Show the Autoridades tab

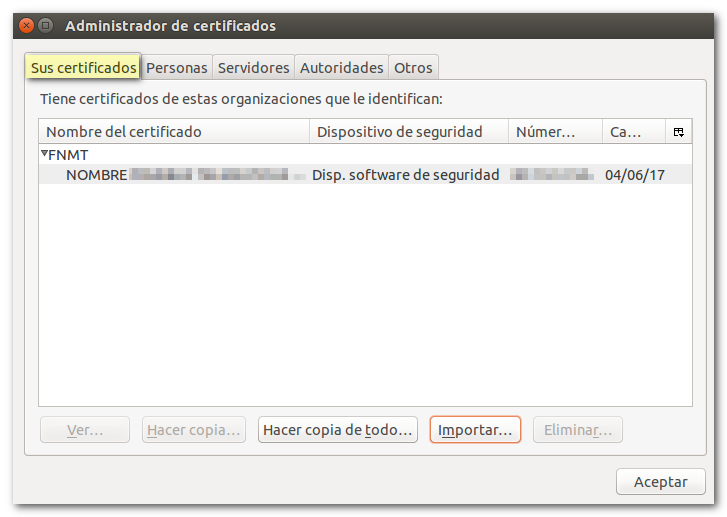point(341,68)
